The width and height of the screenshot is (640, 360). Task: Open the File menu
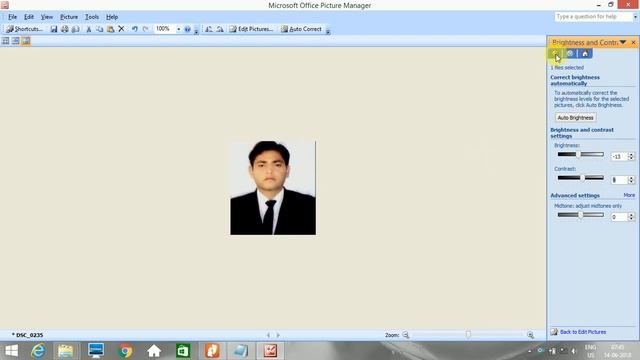[12, 17]
